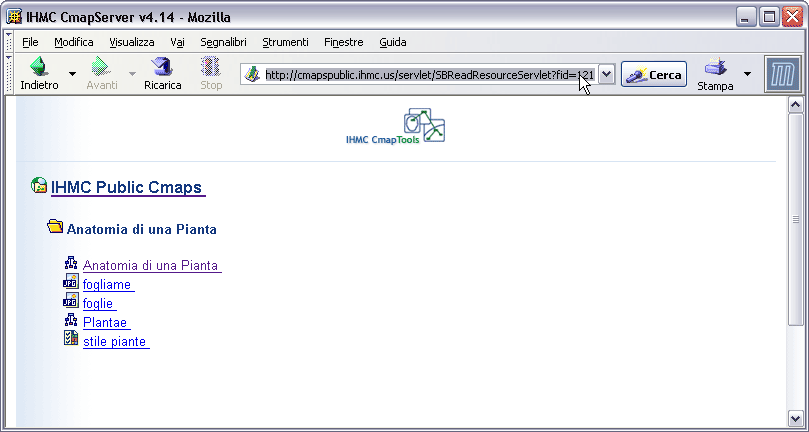This screenshot has width=809, height=432.
Task: Click the JPG icon beside fogliame
Action: pos(71,282)
